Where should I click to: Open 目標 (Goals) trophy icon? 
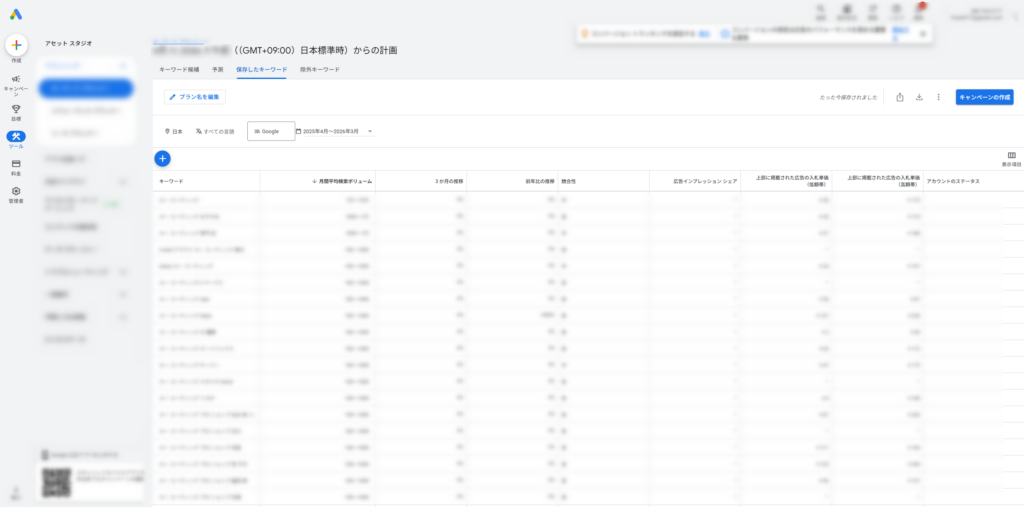coord(16,111)
